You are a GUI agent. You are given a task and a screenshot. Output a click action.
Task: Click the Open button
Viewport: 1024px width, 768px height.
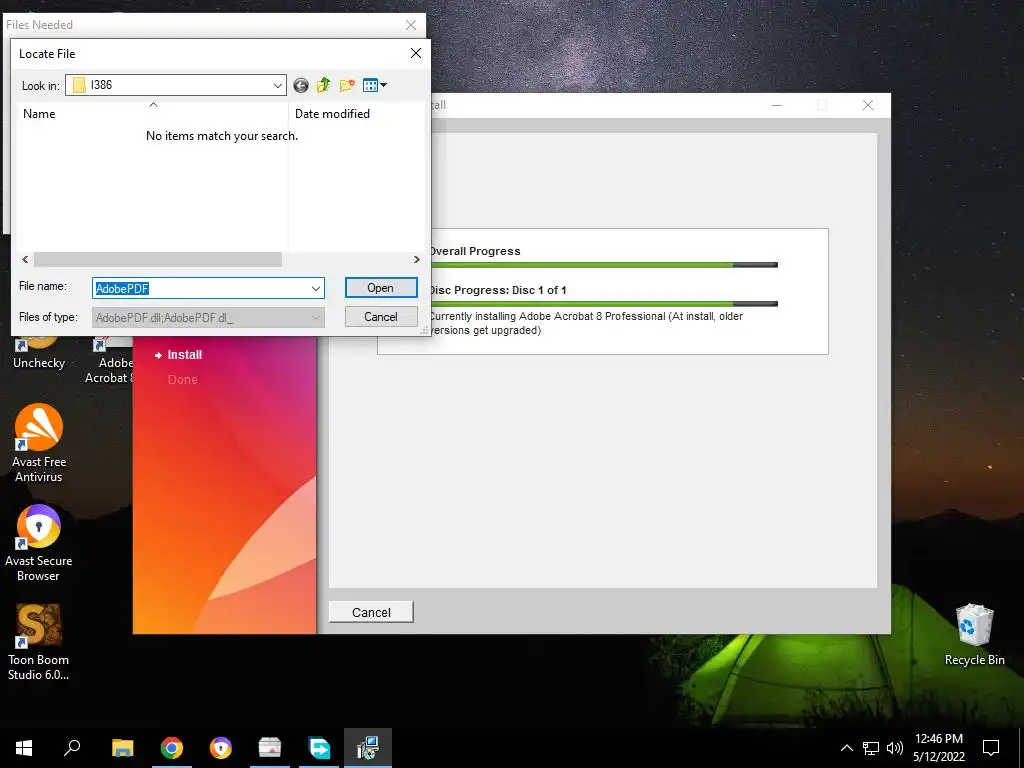pyautogui.click(x=381, y=288)
